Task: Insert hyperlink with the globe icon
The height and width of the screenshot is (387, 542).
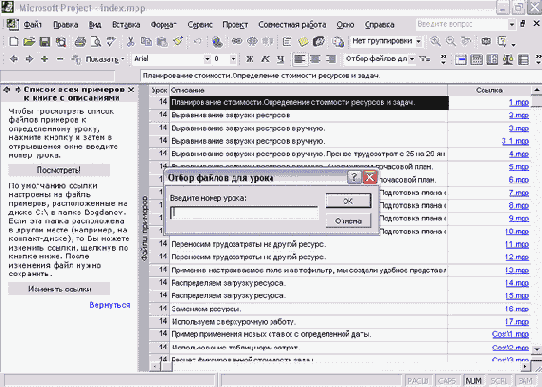Action: (217, 42)
